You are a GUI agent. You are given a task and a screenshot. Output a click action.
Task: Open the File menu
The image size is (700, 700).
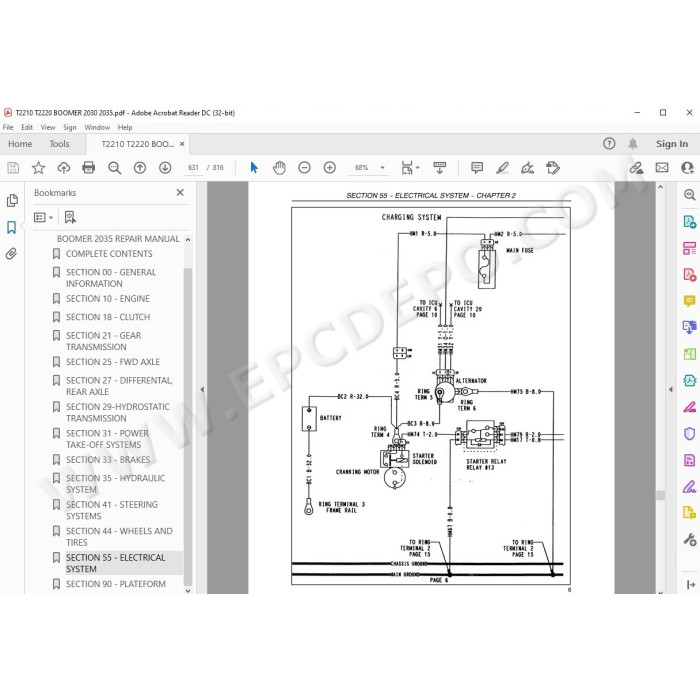[x=8, y=127]
